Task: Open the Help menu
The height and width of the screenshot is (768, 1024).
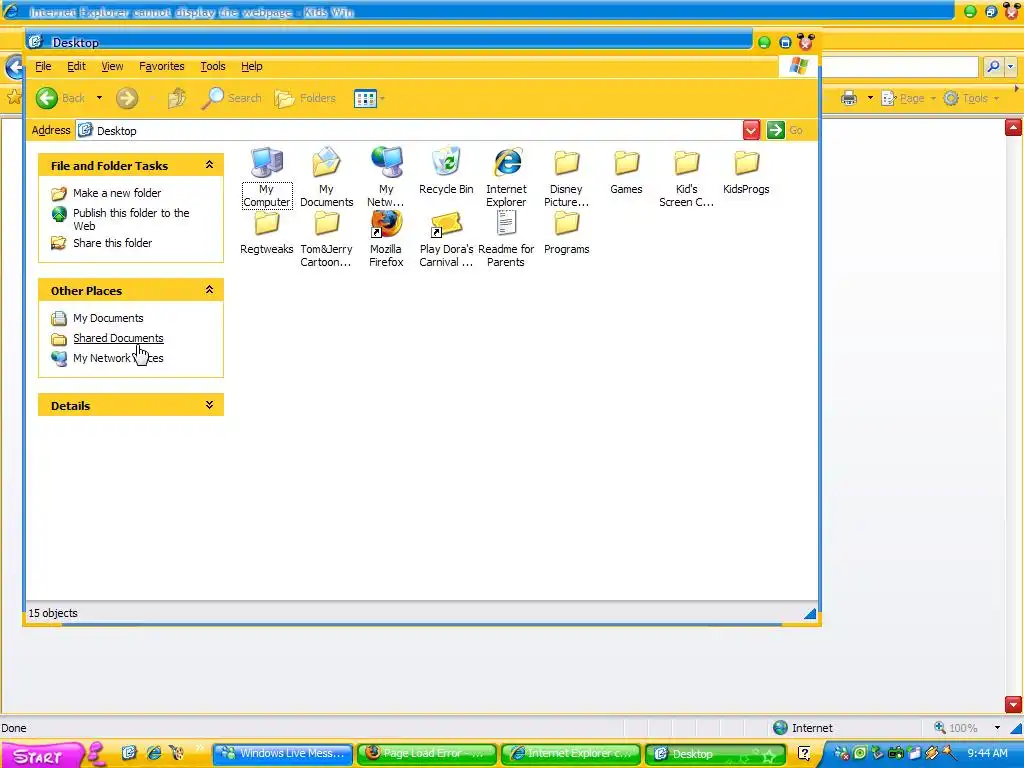Action: click(x=251, y=66)
